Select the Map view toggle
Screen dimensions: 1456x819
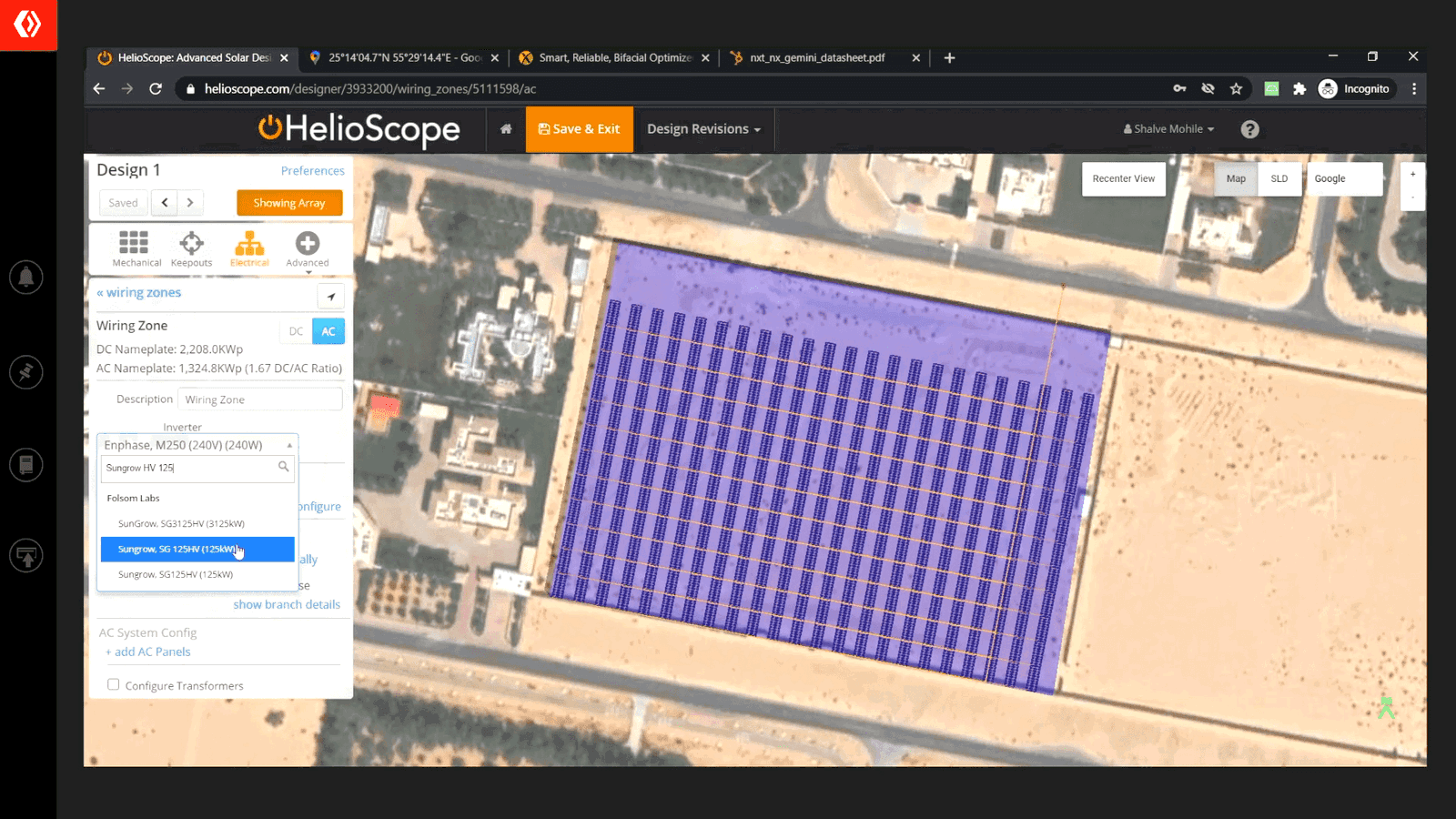1236,178
